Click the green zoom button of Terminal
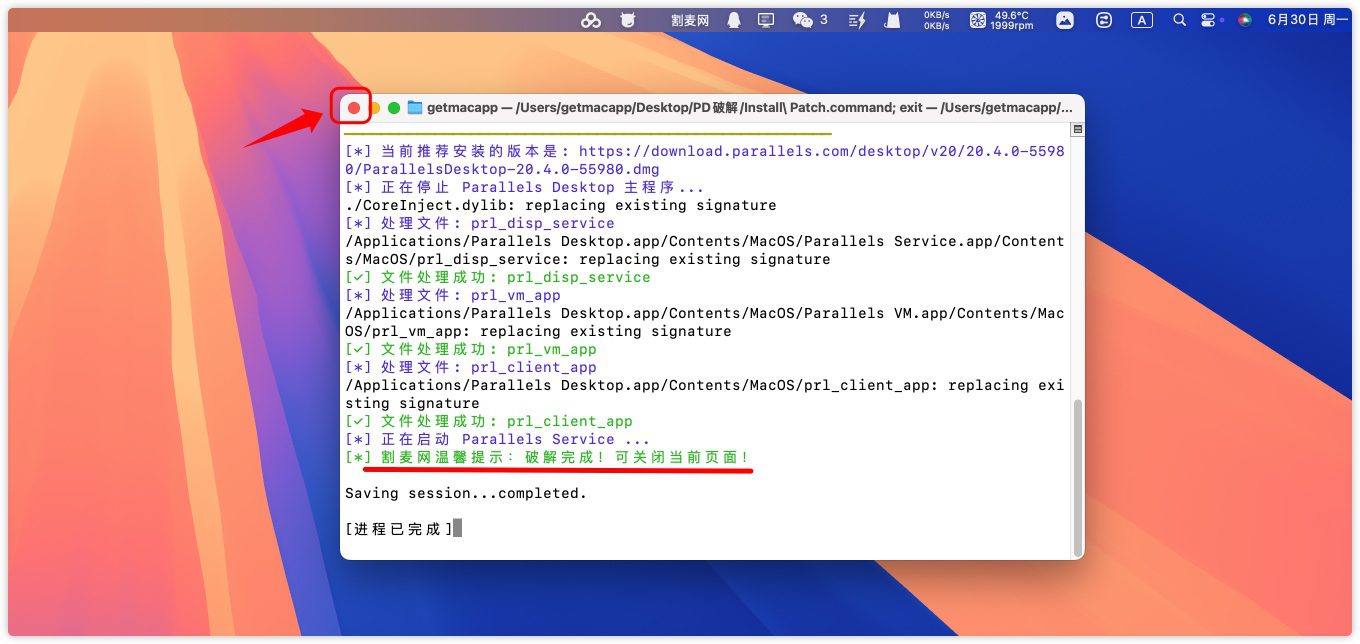This screenshot has height=644, width=1360. (394, 108)
